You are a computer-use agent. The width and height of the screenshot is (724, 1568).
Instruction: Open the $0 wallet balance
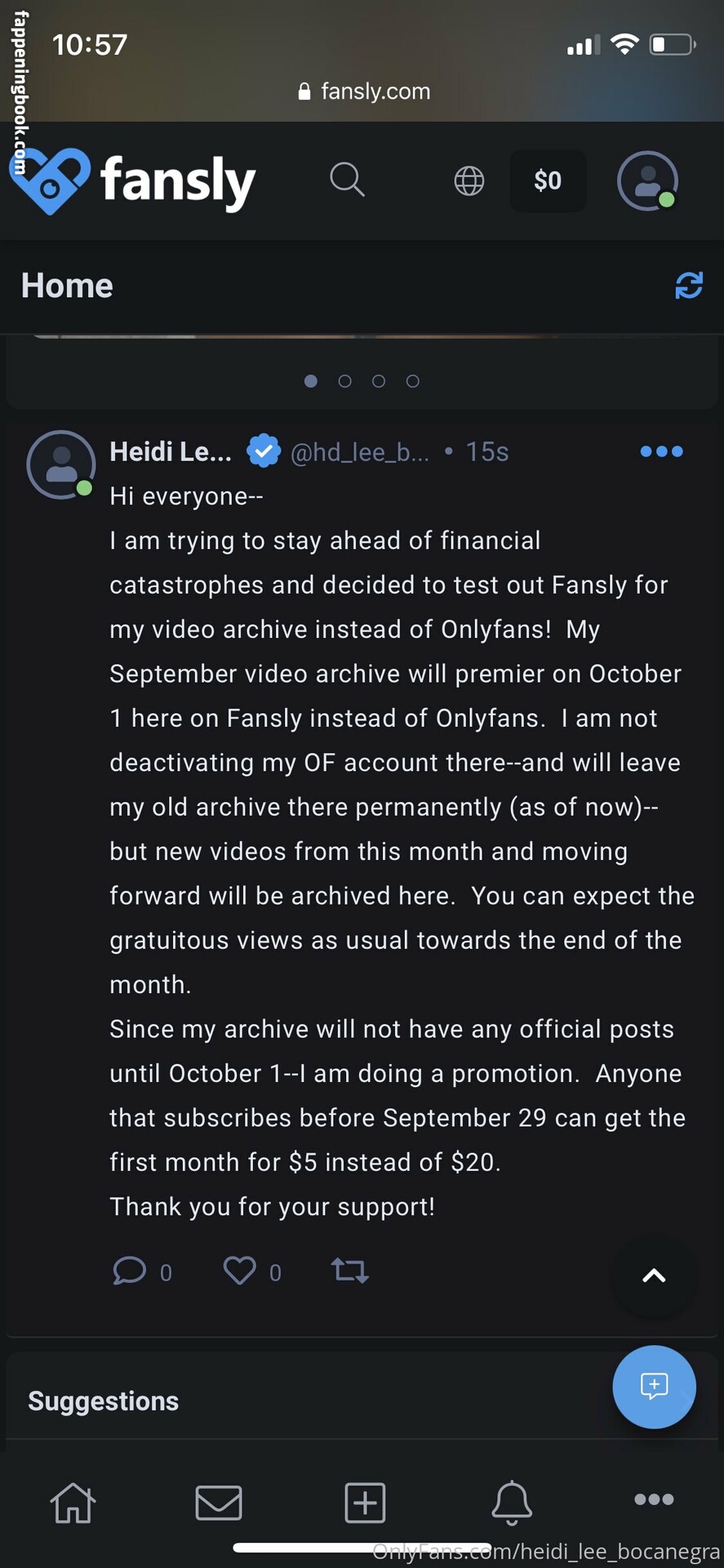point(548,180)
